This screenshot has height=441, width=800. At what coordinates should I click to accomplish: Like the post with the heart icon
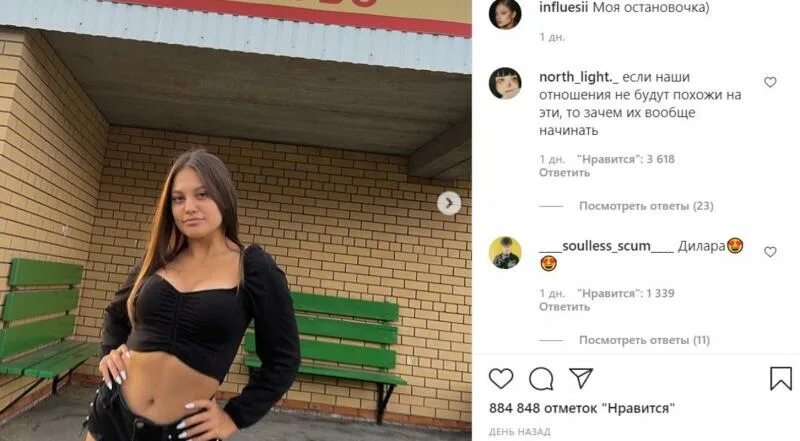click(x=501, y=379)
